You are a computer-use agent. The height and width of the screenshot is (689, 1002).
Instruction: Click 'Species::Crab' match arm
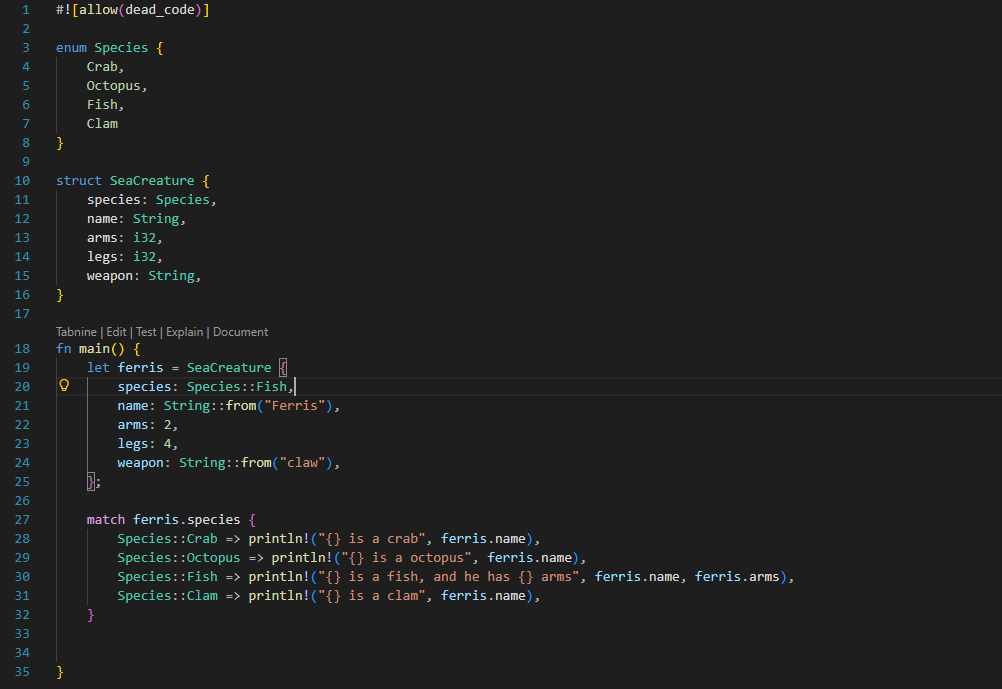point(167,539)
